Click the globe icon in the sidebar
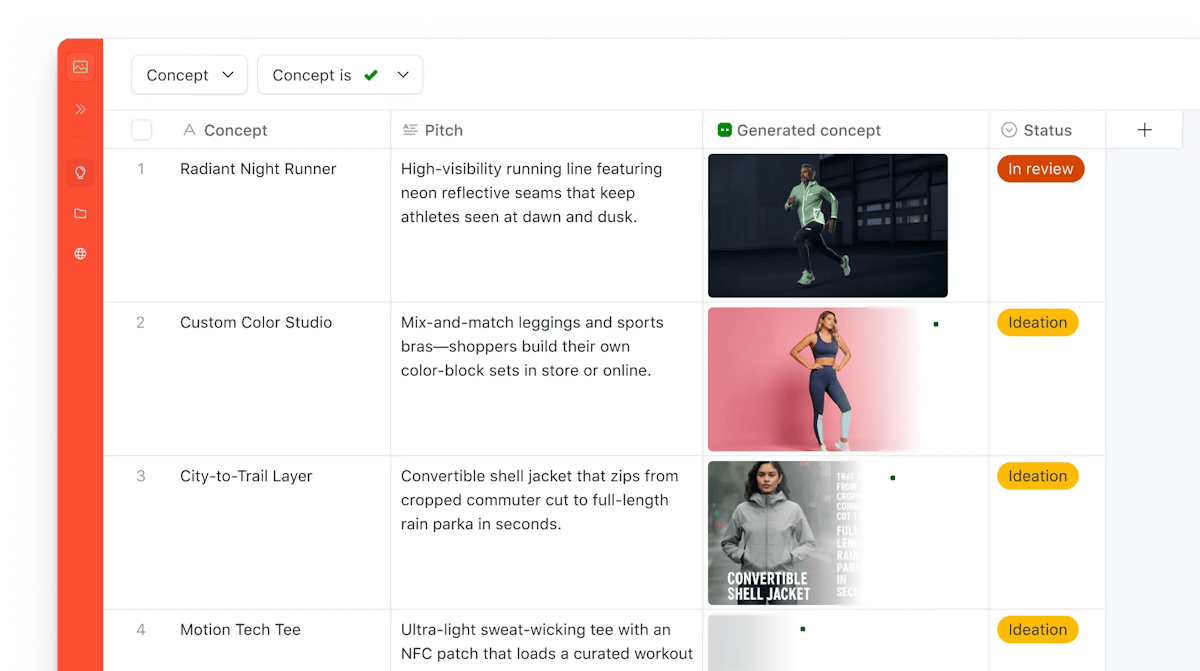The image size is (1200, 671). click(x=81, y=254)
